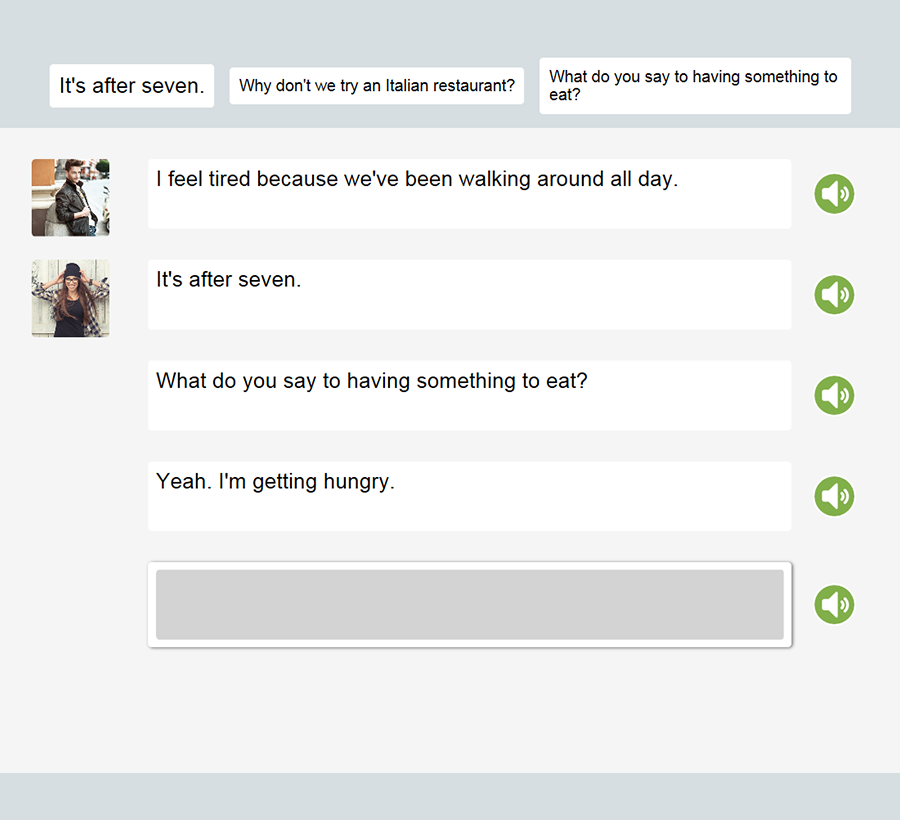The height and width of the screenshot is (820, 900).
Task: Click blank area below the empty answer slot
Action: coord(470,710)
